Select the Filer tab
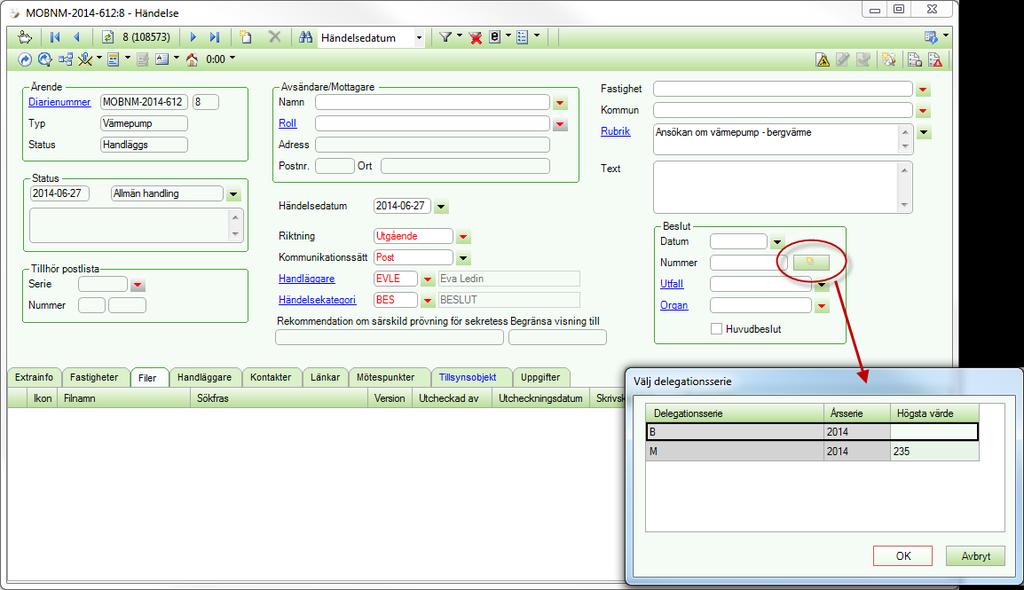The image size is (1024, 590). coord(147,378)
